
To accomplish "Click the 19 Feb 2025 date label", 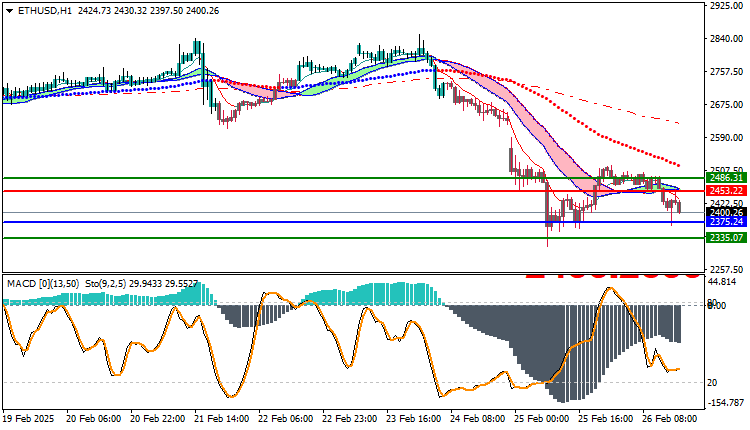I will 28,419.
